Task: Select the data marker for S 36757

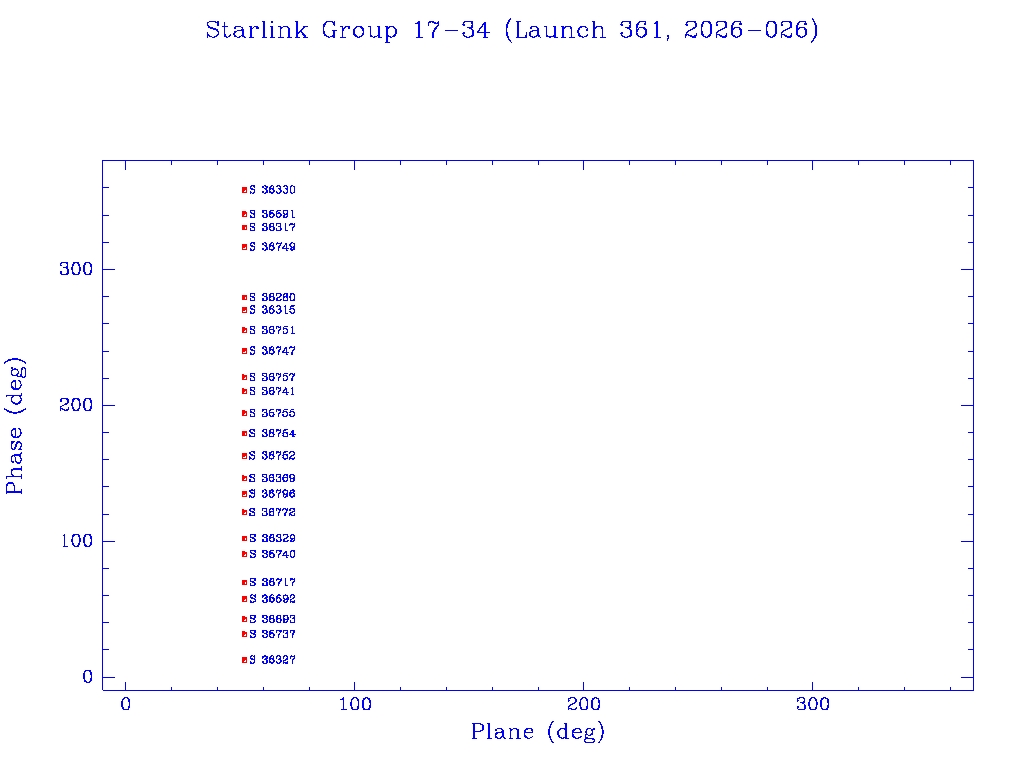Action: [x=244, y=377]
